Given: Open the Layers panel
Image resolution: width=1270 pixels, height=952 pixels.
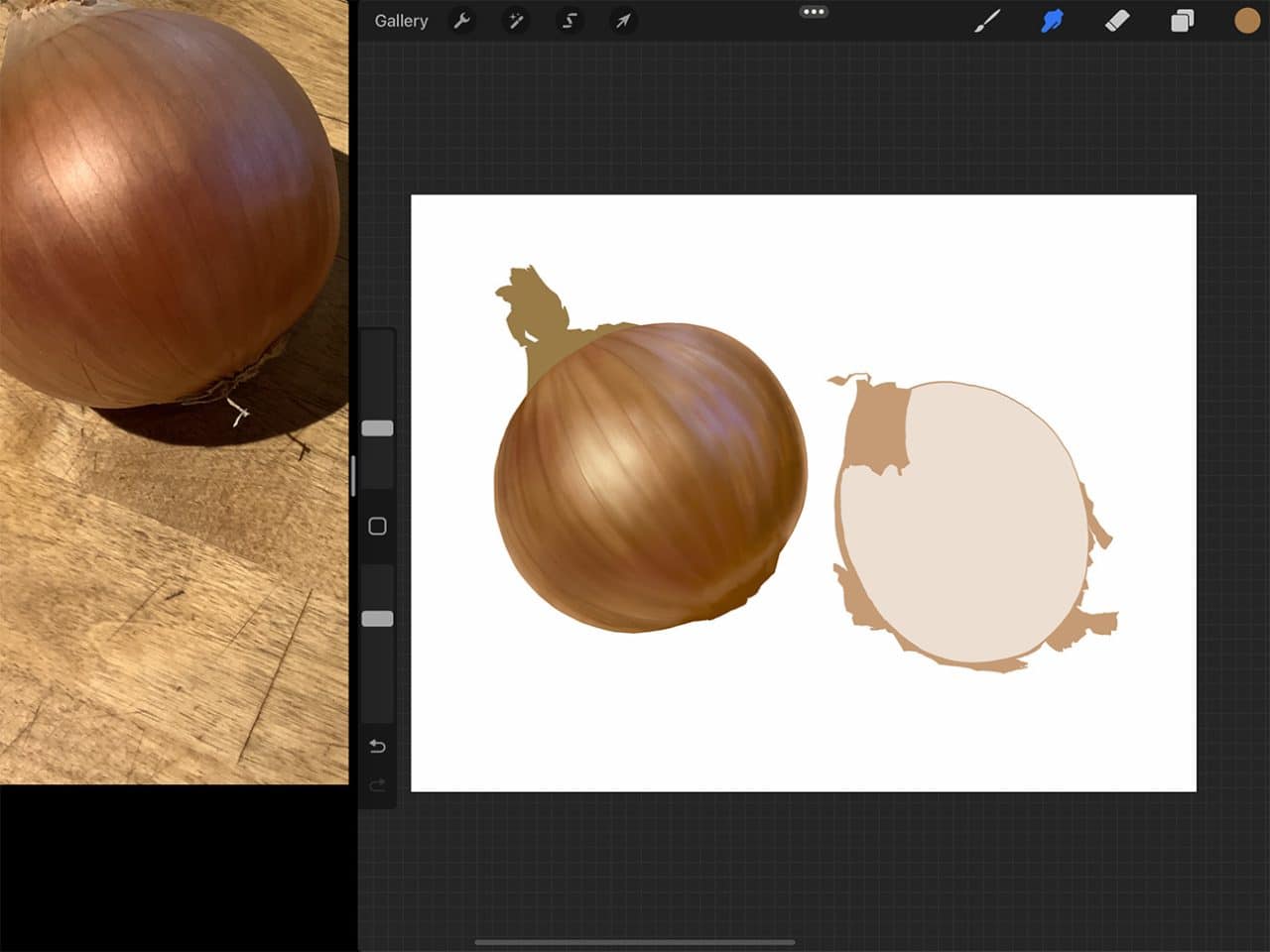Looking at the screenshot, I should click(1181, 20).
